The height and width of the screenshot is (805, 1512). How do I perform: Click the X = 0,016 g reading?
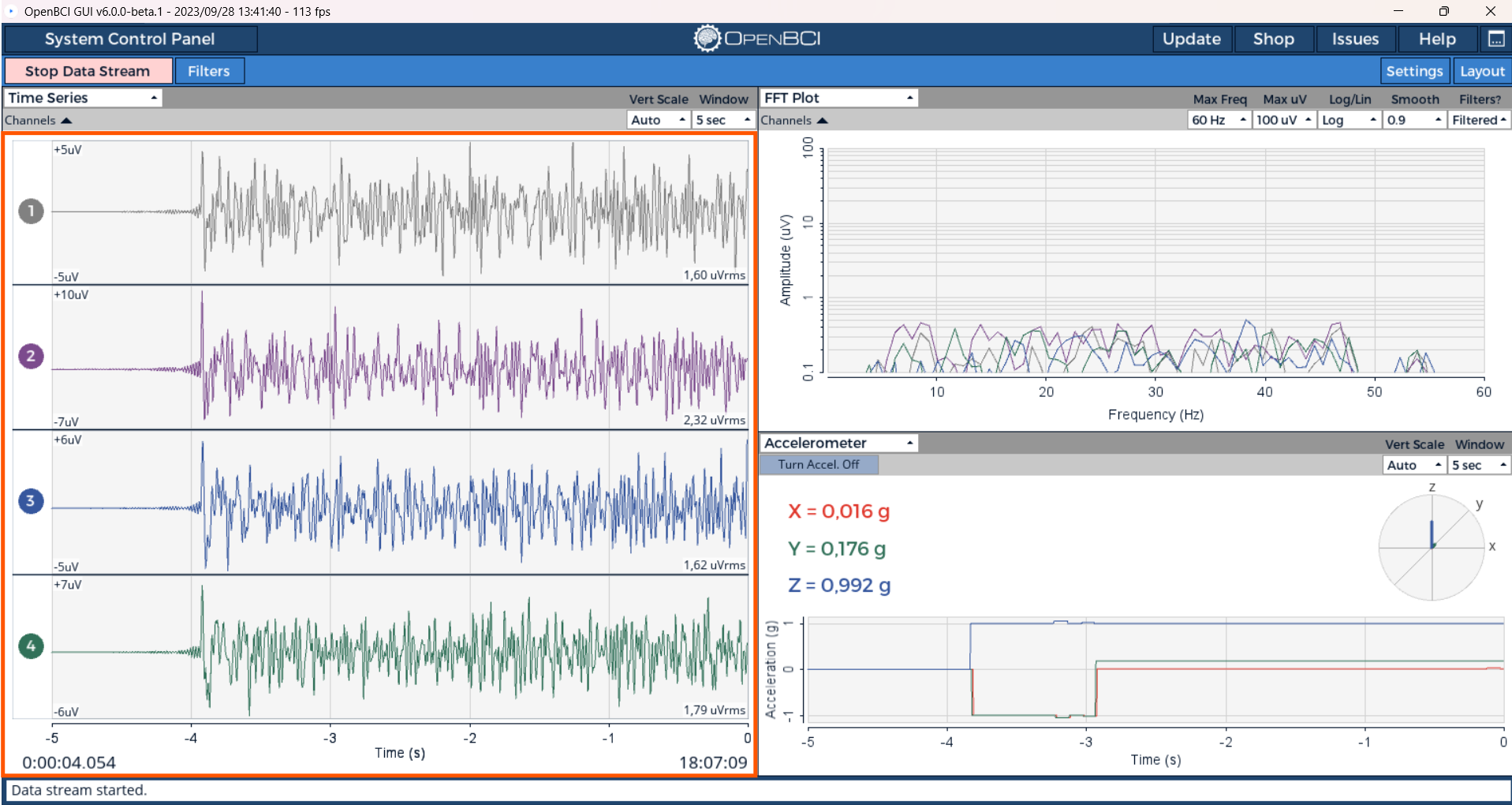pyautogui.click(x=839, y=511)
